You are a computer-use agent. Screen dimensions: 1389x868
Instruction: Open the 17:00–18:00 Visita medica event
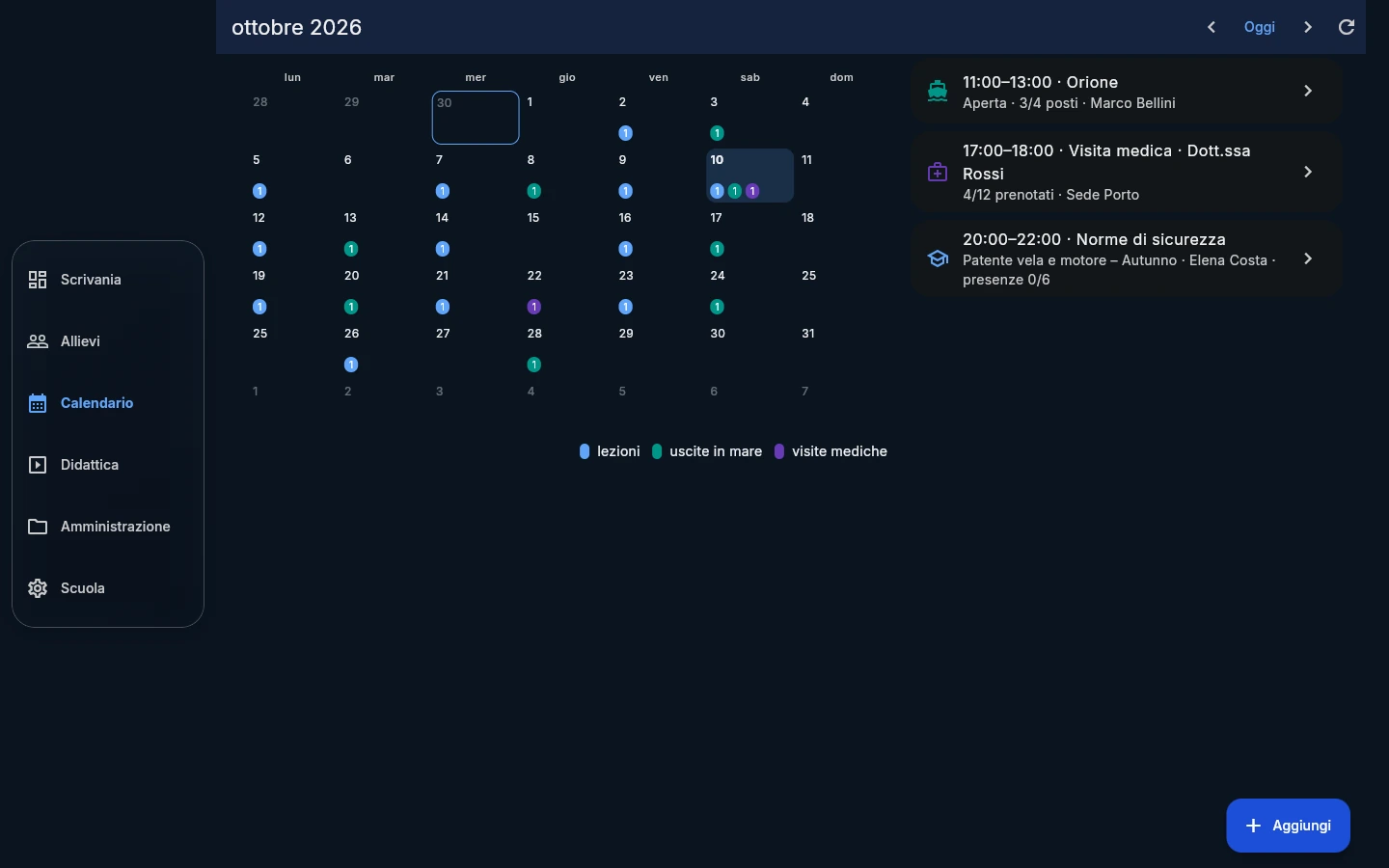tap(1126, 172)
